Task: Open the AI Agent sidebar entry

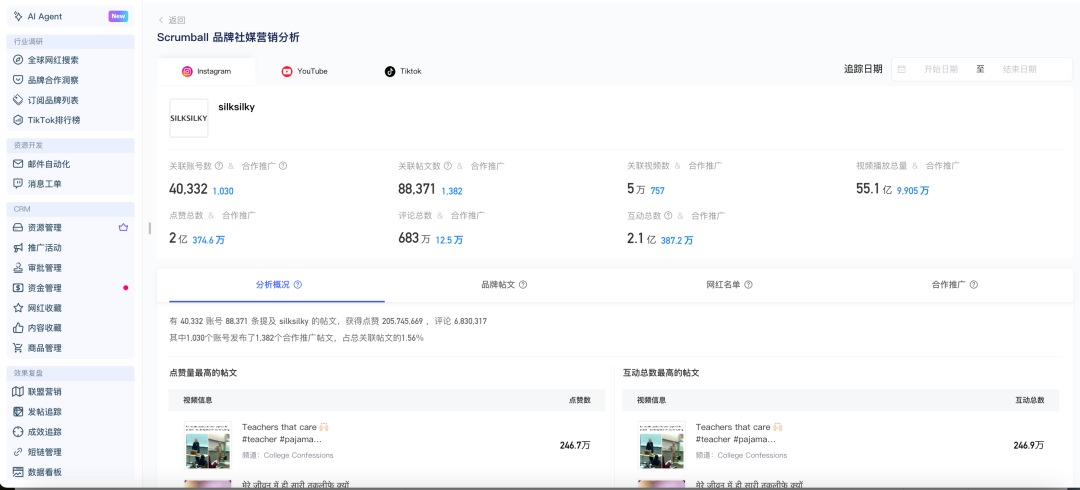Action: [x=70, y=16]
